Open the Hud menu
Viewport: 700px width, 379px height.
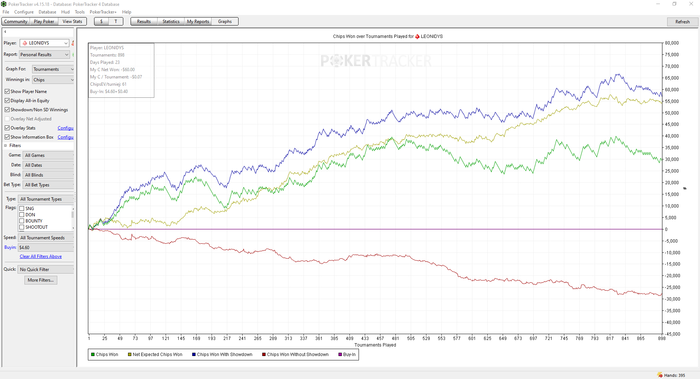tap(65, 12)
